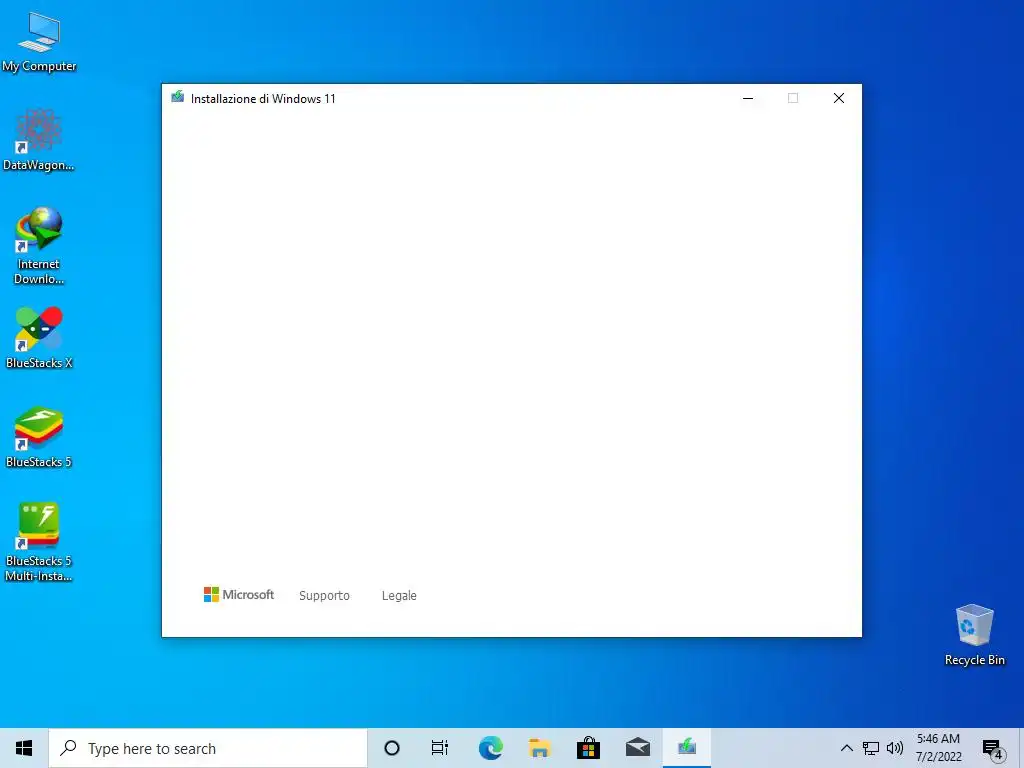Click the setup window title bar icon
This screenshot has height=768, width=1024.
[178, 97]
